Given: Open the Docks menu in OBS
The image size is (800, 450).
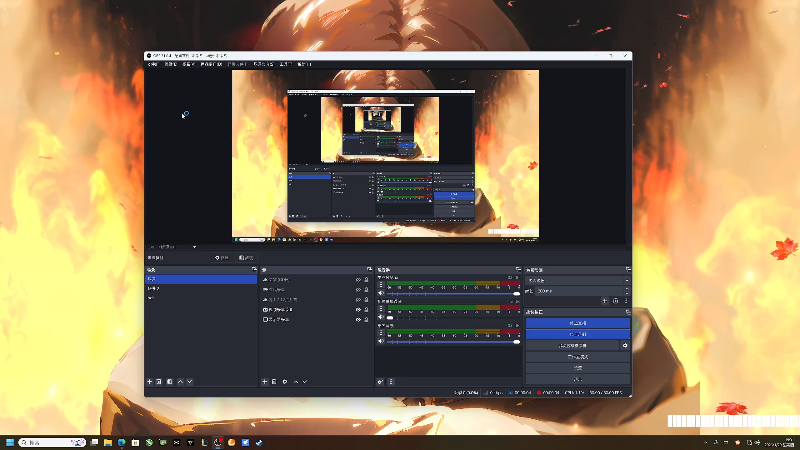Looking at the screenshot, I should point(211,64).
